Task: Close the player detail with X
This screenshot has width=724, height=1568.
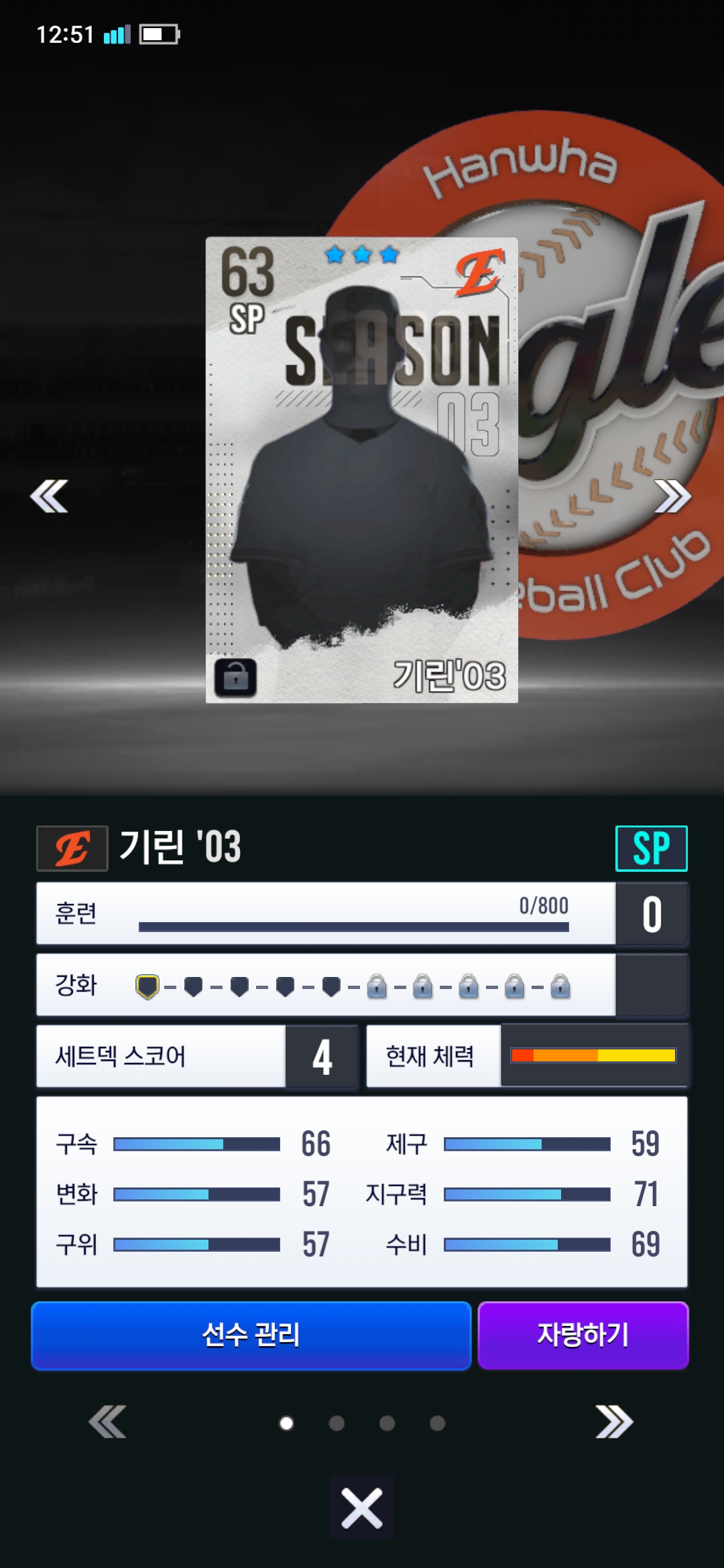Action: 362,1508
